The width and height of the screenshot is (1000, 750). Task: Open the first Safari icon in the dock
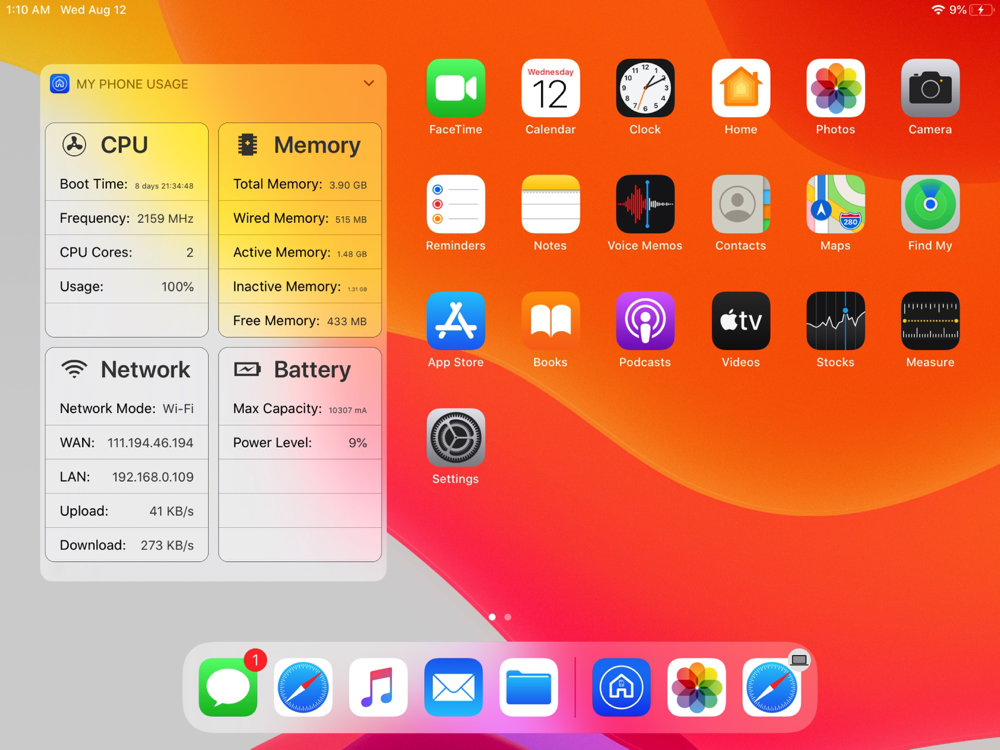pos(303,688)
